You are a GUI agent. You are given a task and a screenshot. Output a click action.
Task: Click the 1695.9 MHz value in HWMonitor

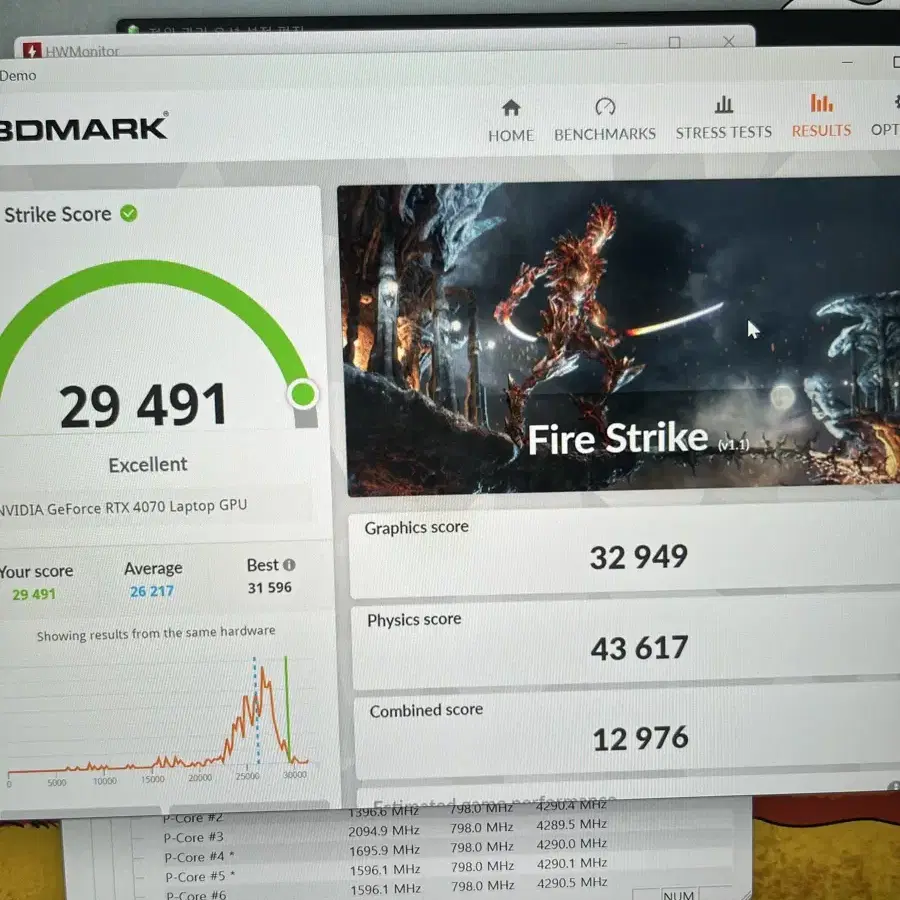pos(385,849)
